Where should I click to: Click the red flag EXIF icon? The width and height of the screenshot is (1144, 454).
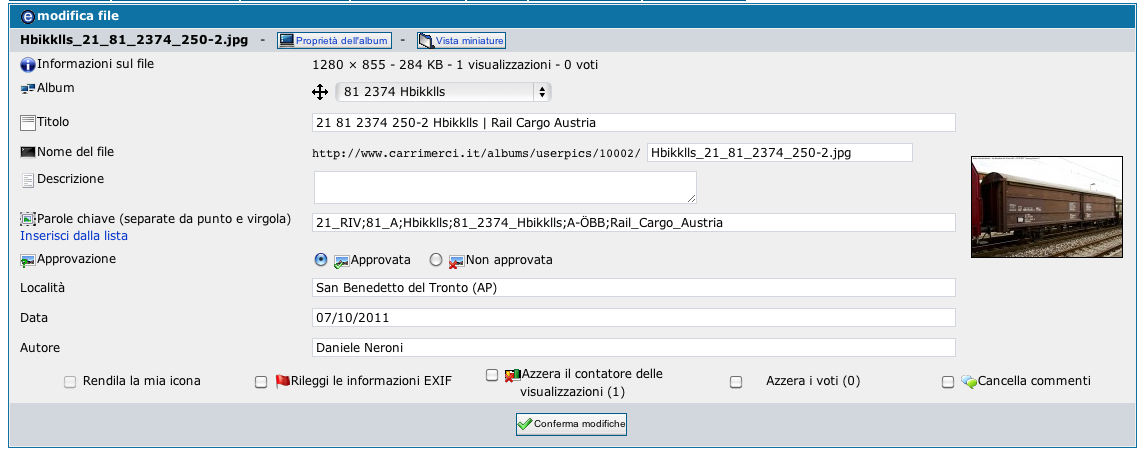point(282,381)
